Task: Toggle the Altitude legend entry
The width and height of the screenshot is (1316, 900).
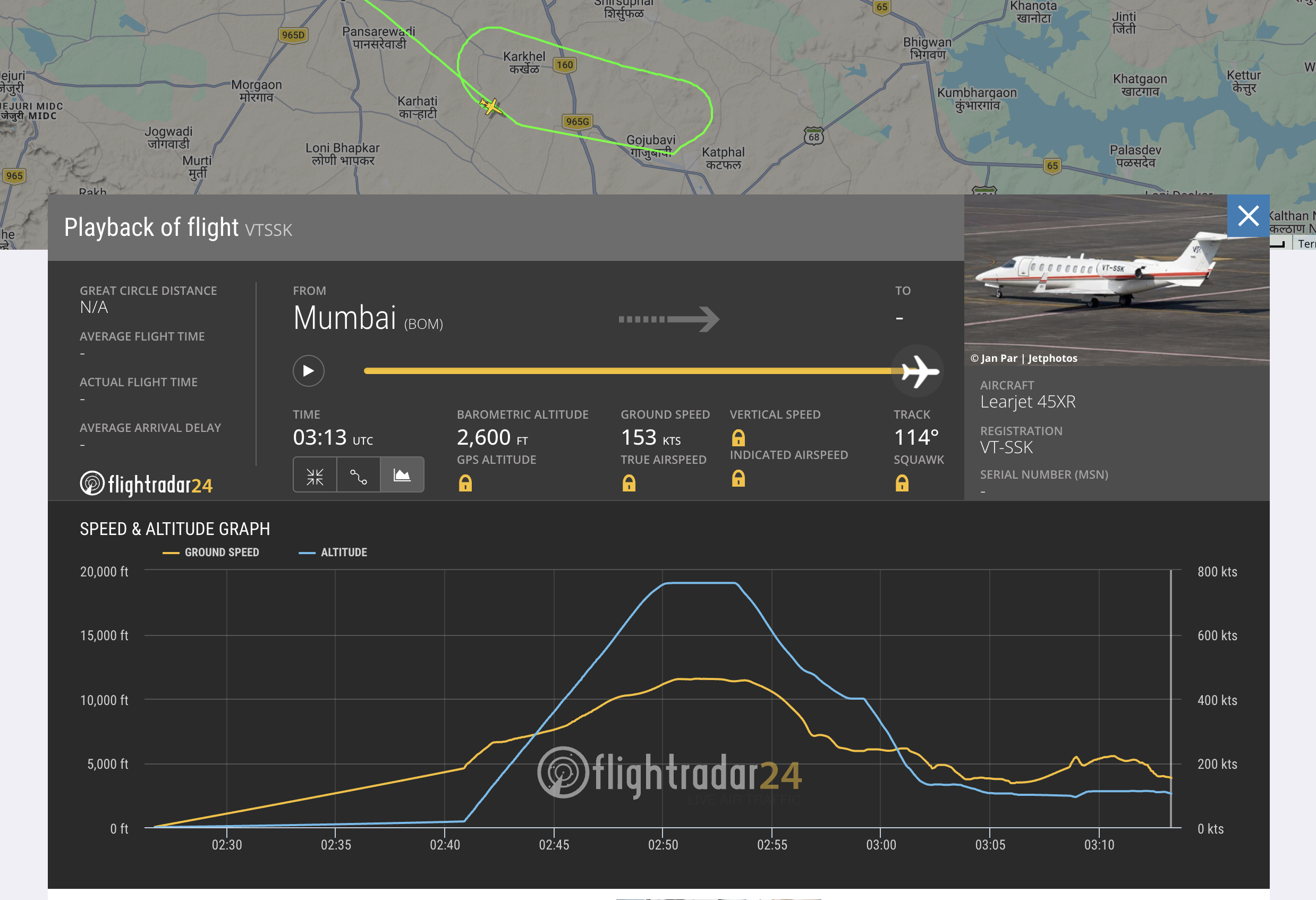Action: pyautogui.click(x=334, y=552)
